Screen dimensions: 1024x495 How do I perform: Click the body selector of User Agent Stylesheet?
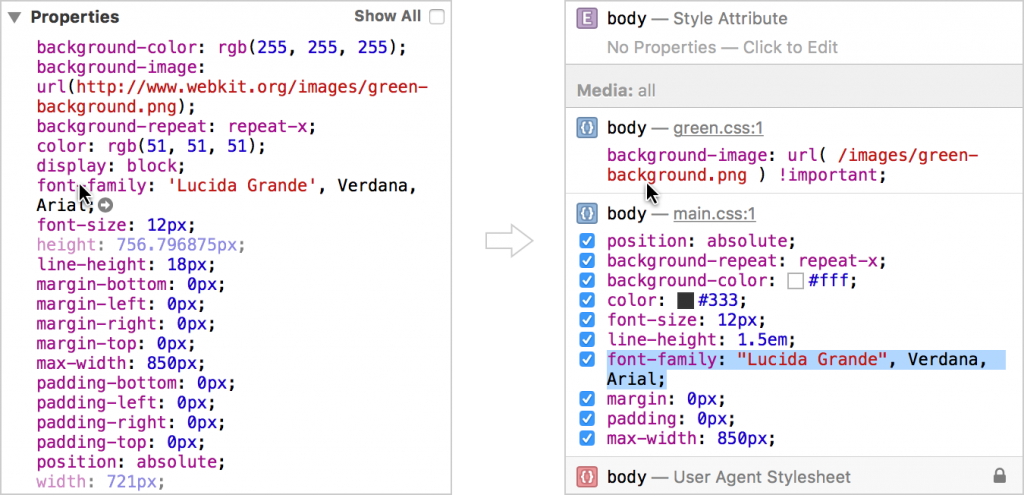coord(626,477)
